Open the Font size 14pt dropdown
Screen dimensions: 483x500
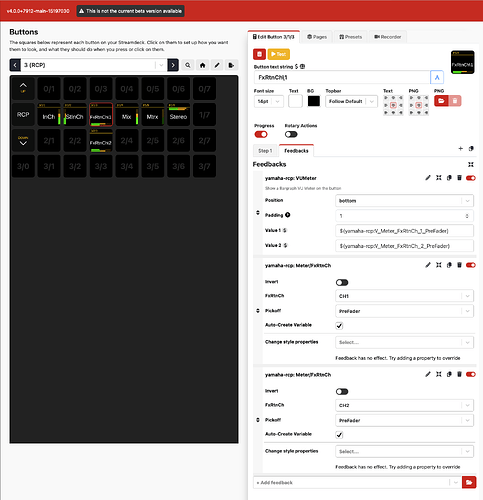pyautogui.click(x=269, y=101)
